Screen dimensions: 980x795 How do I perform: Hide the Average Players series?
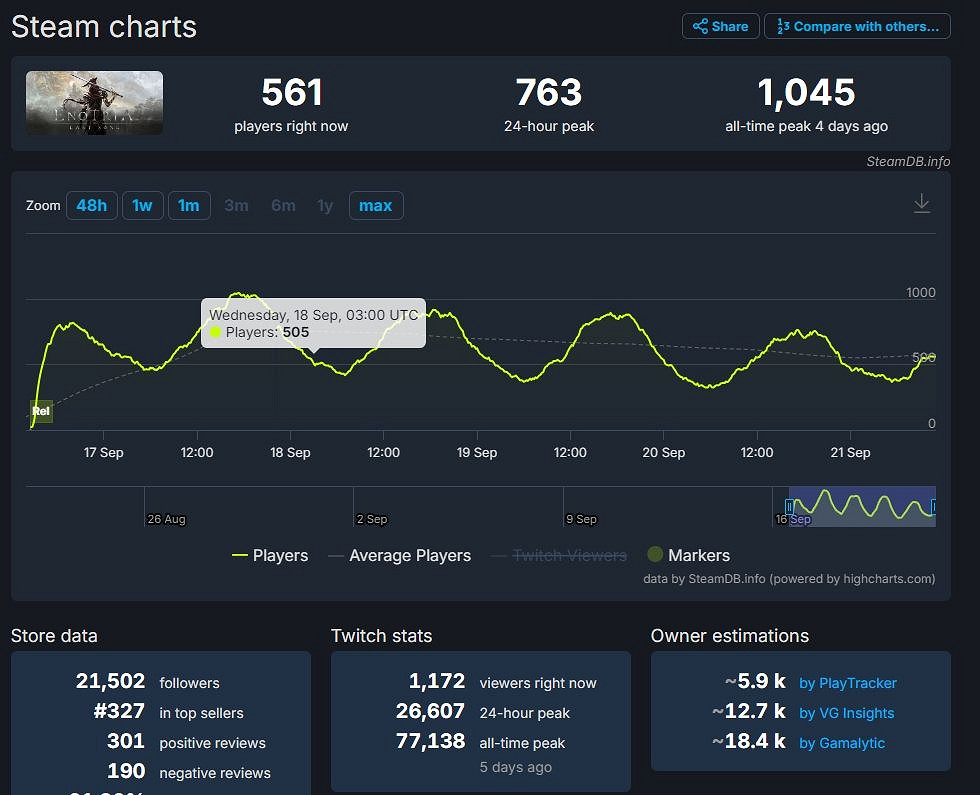[400, 556]
